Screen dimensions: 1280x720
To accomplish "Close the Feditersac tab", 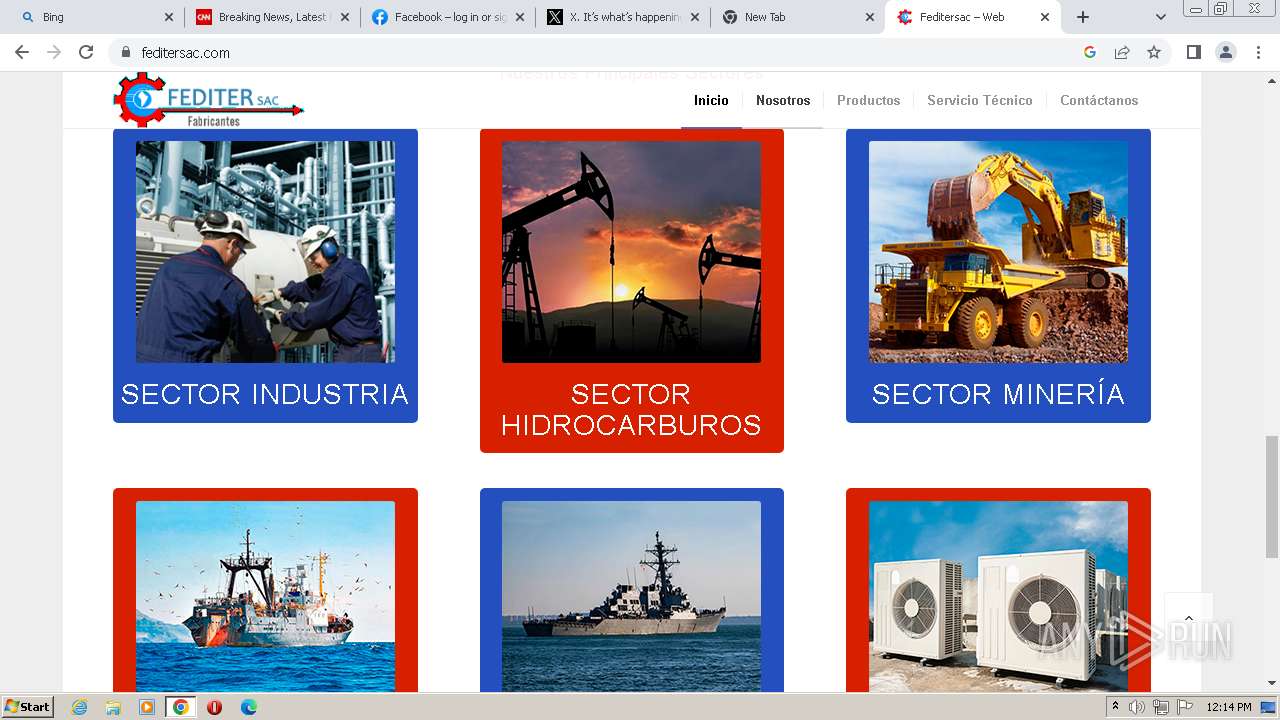I will click(x=1045, y=17).
